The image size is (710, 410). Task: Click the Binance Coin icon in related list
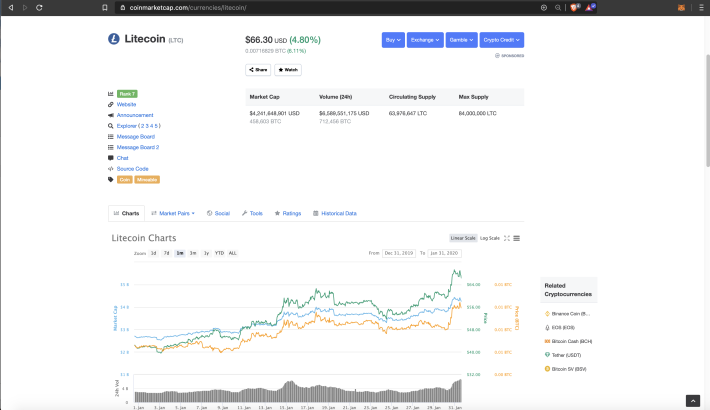(x=547, y=314)
